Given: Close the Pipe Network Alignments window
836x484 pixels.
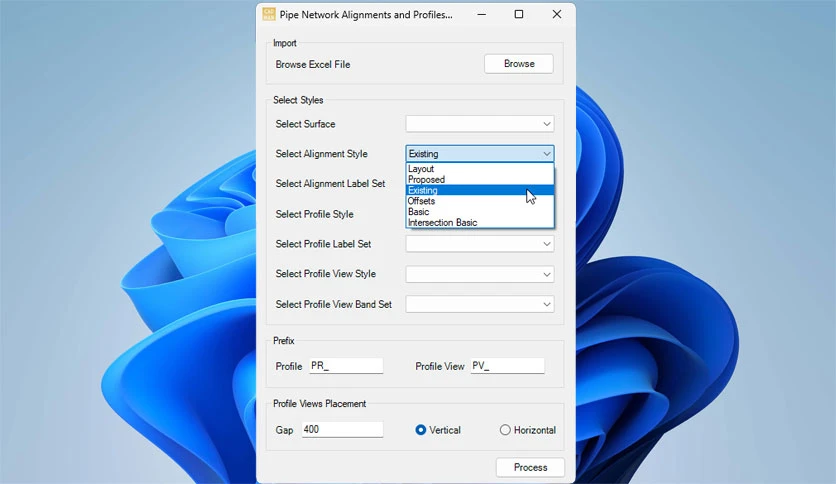Looking at the screenshot, I should [557, 14].
